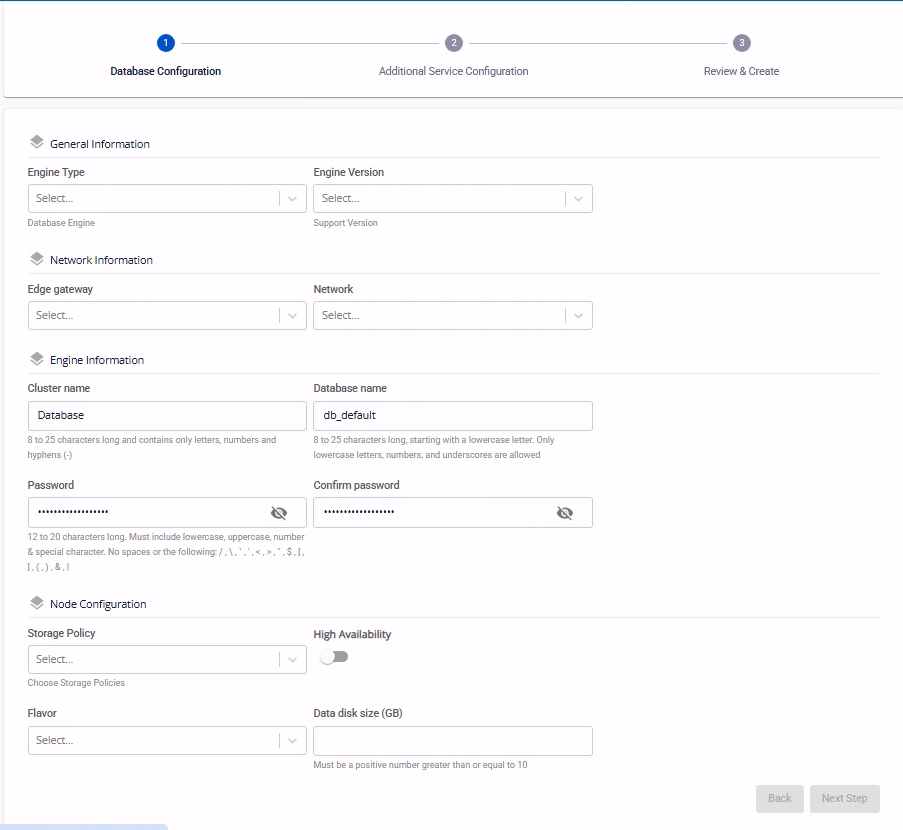Click the Back button
Image resolution: width=903 pixels, height=830 pixels.
[x=779, y=798]
